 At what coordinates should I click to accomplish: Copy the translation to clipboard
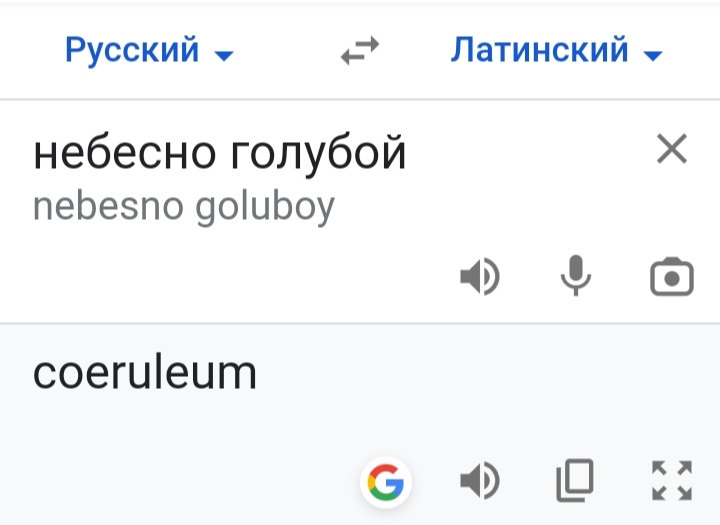coord(575,480)
